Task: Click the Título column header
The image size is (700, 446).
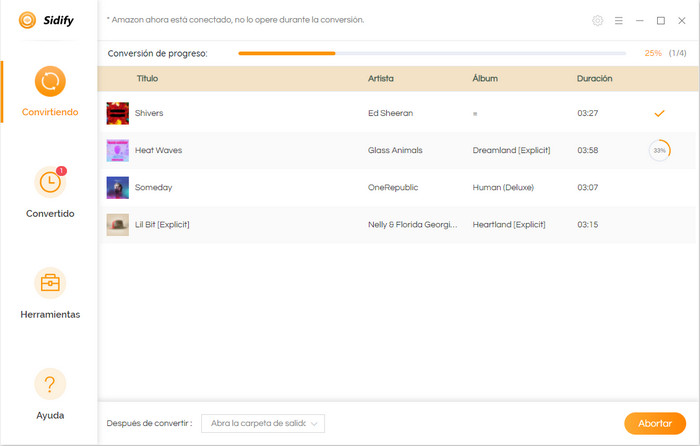Action: [x=147, y=78]
